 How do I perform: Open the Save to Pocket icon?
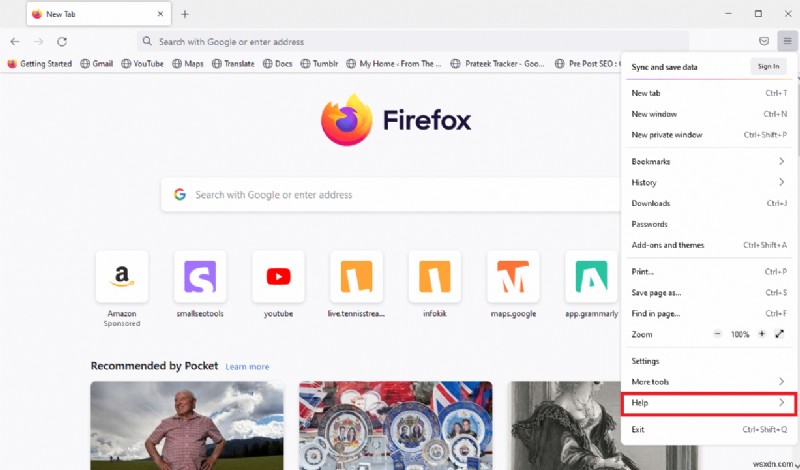[764, 41]
